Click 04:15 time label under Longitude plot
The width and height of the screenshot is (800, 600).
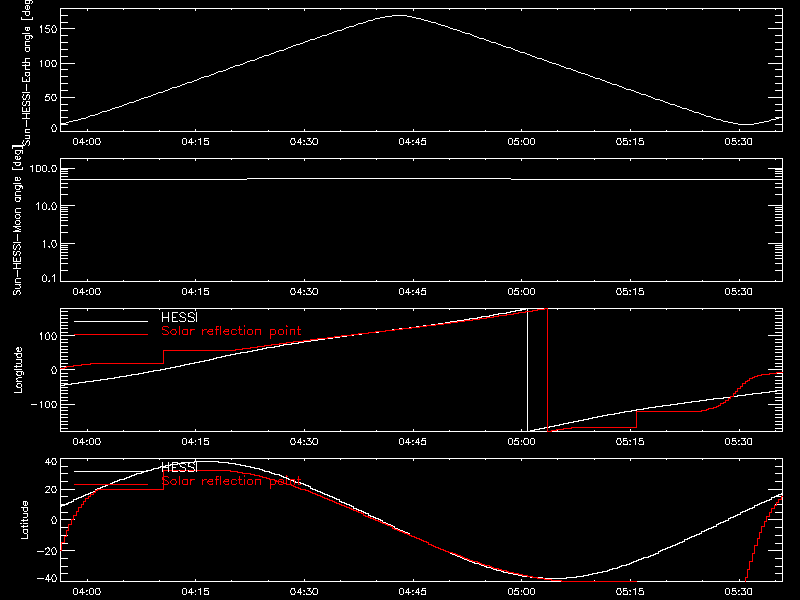195,441
